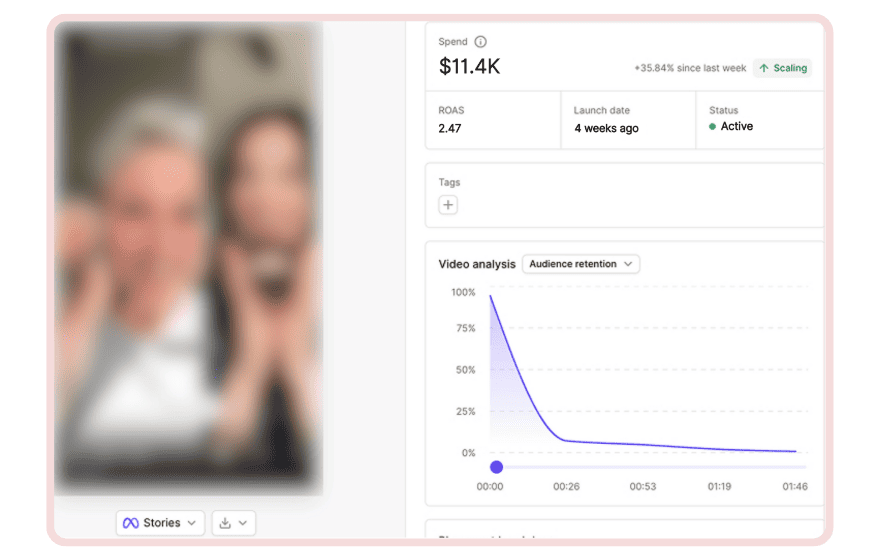Click the 75% axis label
This screenshot has height=560, width=880.
(x=466, y=328)
